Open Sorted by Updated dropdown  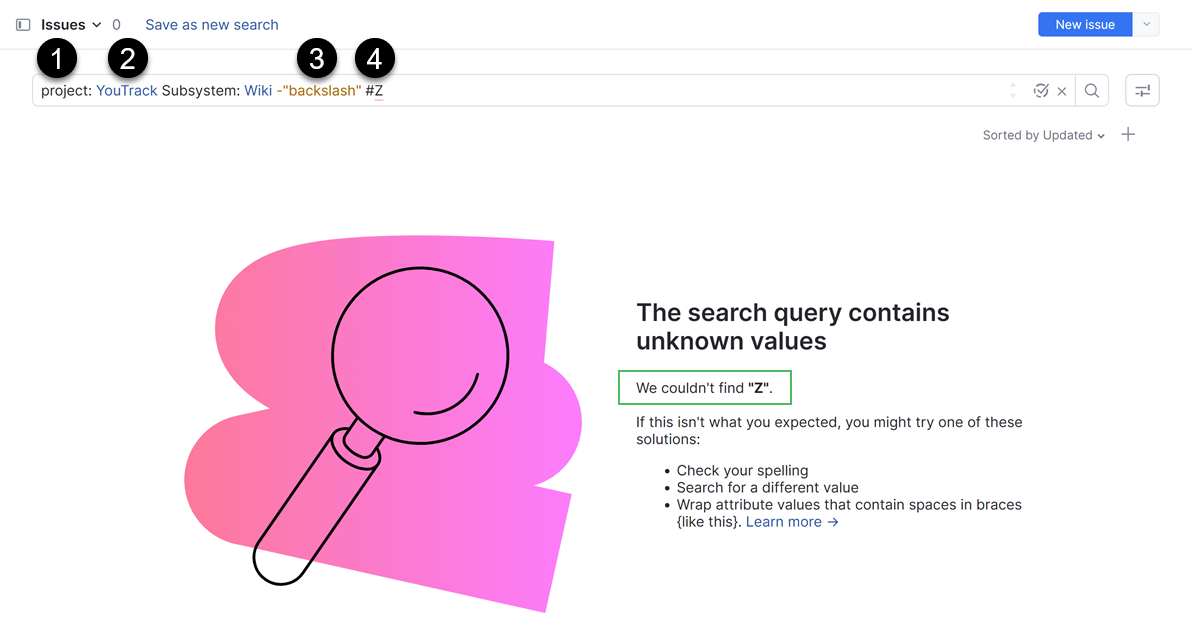[x=1043, y=136]
